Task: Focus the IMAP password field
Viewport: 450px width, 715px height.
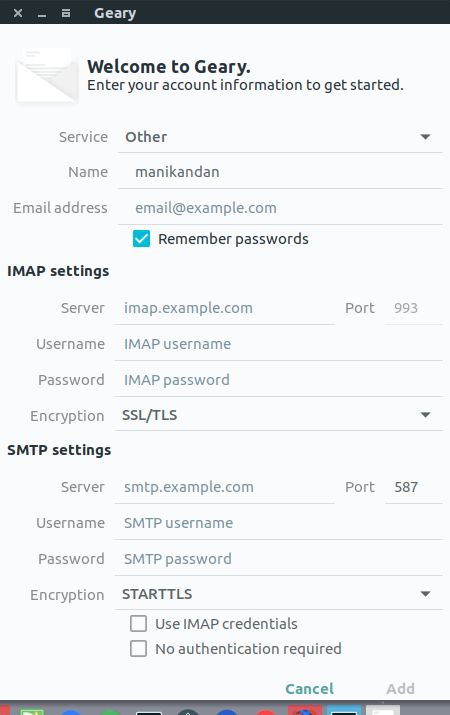Action: [x=279, y=380]
